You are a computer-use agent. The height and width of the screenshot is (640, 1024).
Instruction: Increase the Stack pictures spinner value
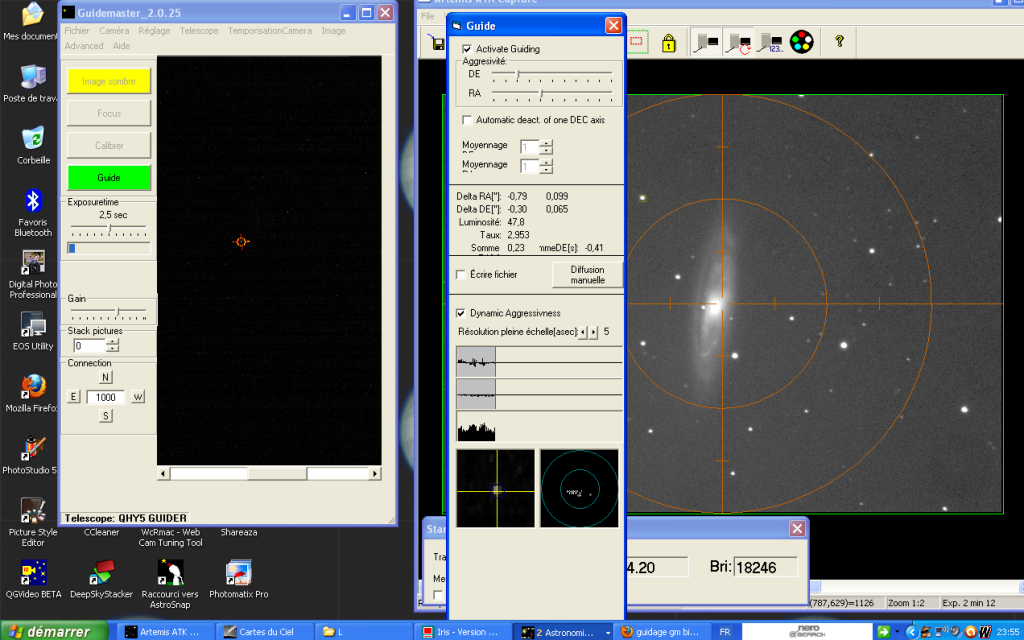(112, 341)
